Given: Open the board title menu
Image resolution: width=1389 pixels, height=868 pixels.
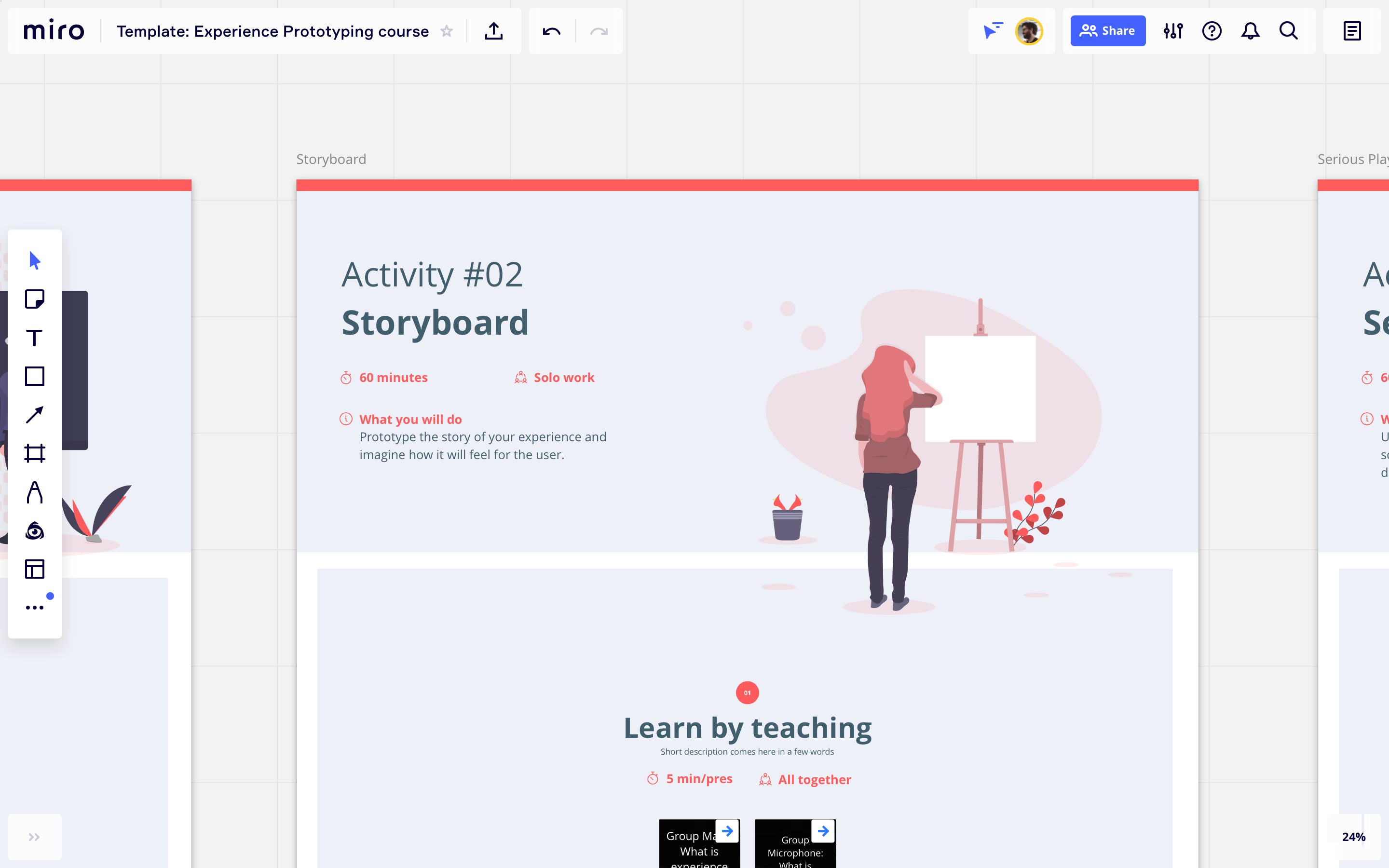Looking at the screenshot, I should pyautogui.click(x=272, y=31).
